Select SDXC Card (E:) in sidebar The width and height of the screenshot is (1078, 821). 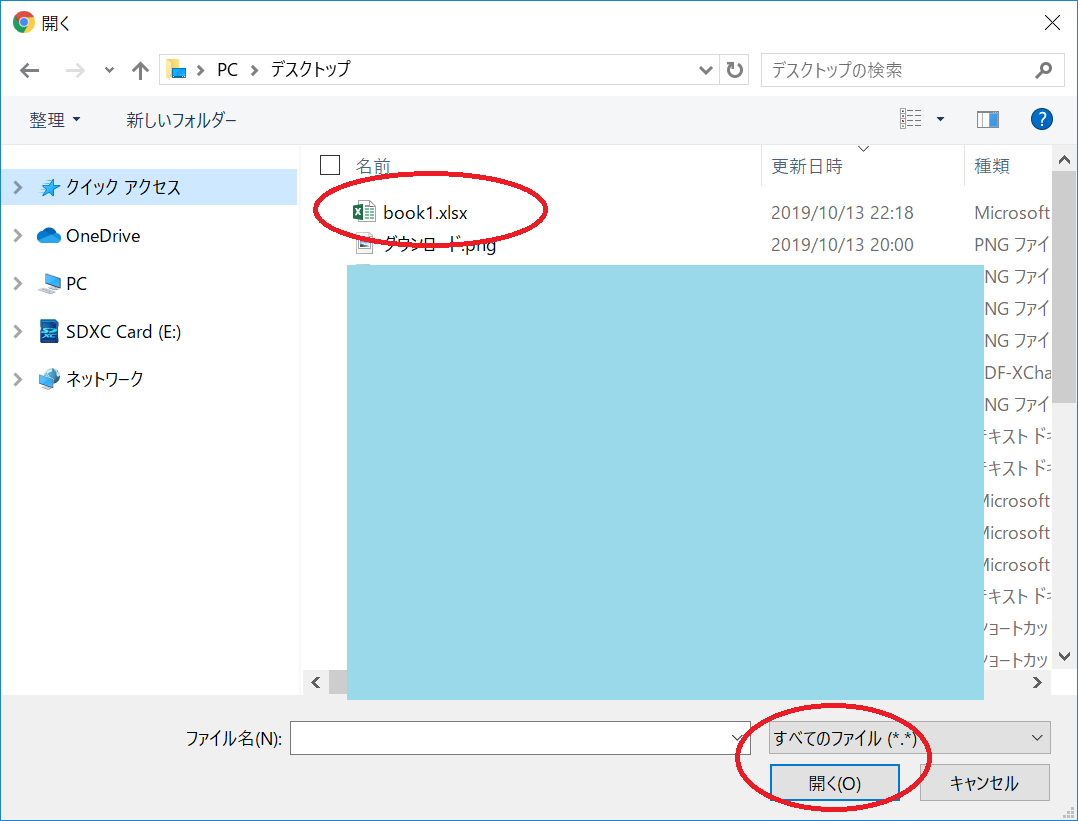[123, 332]
